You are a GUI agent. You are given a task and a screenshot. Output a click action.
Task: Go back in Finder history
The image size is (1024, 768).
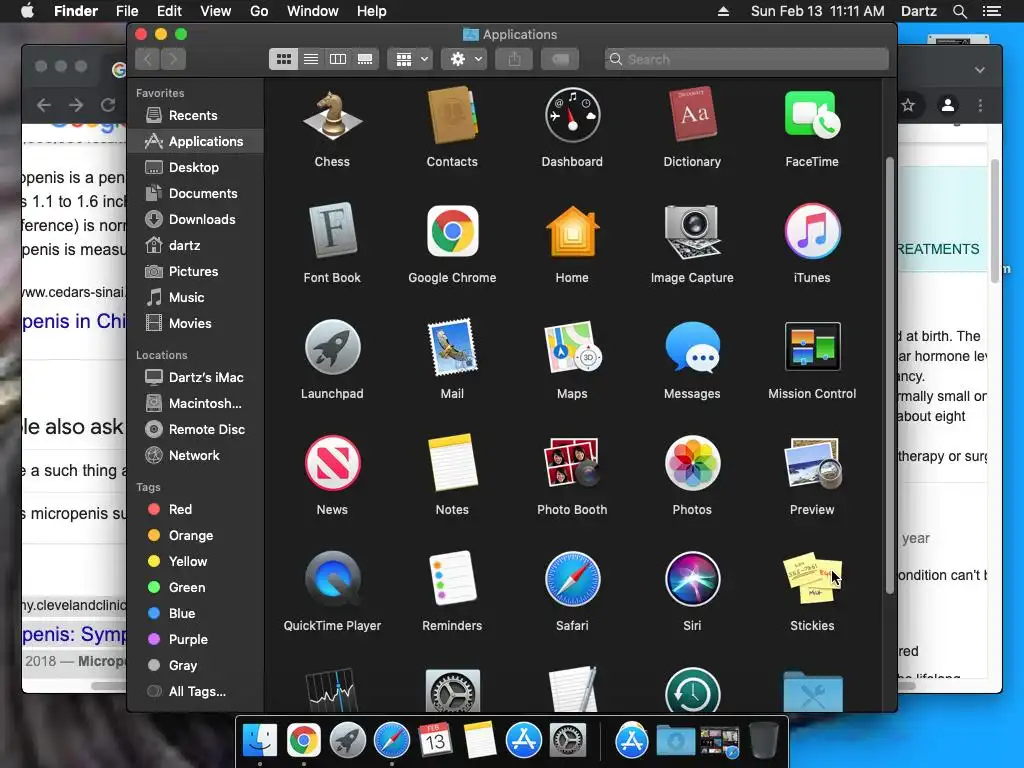coord(148,59)
